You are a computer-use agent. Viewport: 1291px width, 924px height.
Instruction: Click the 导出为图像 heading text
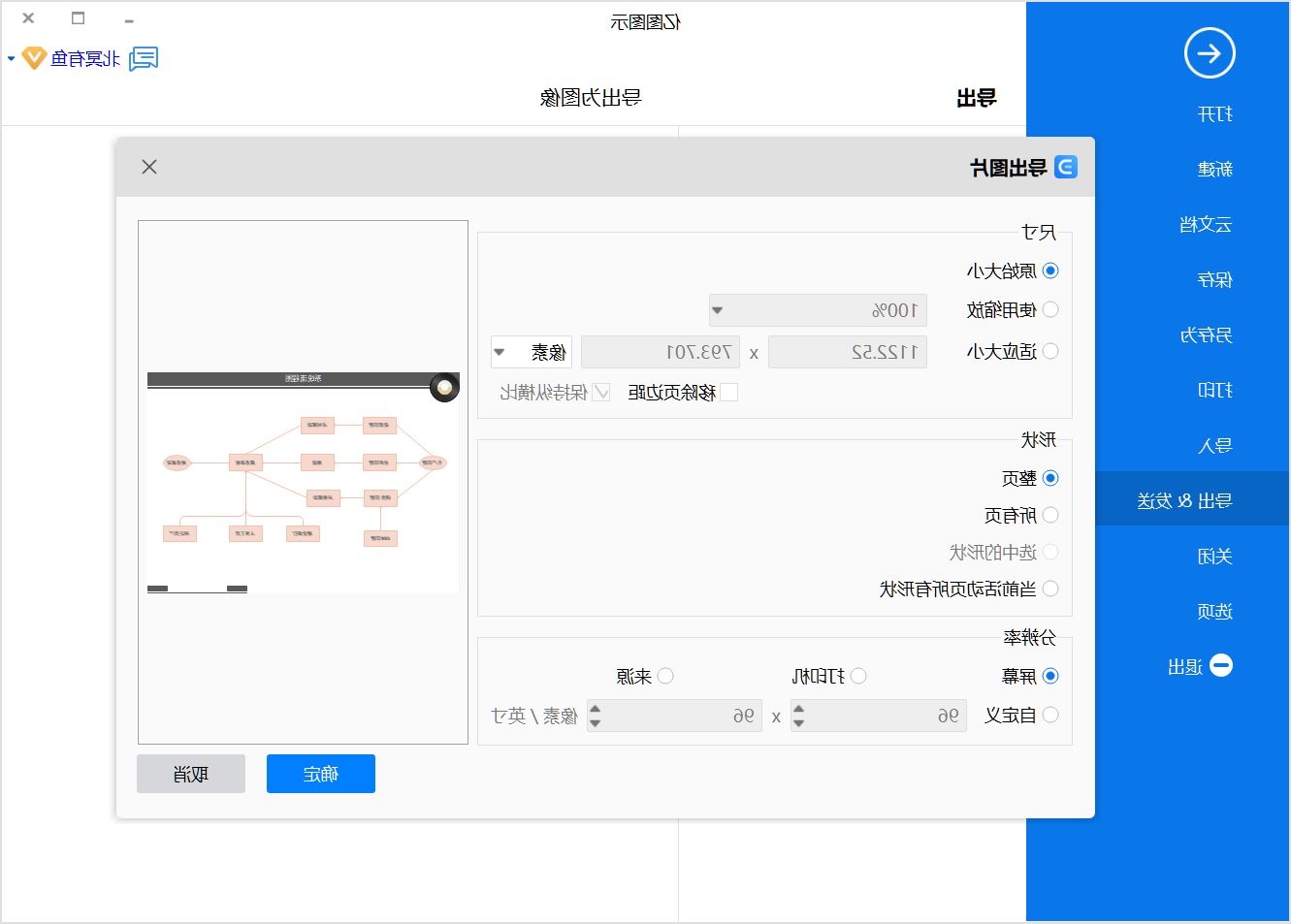[x=591, y=98]
